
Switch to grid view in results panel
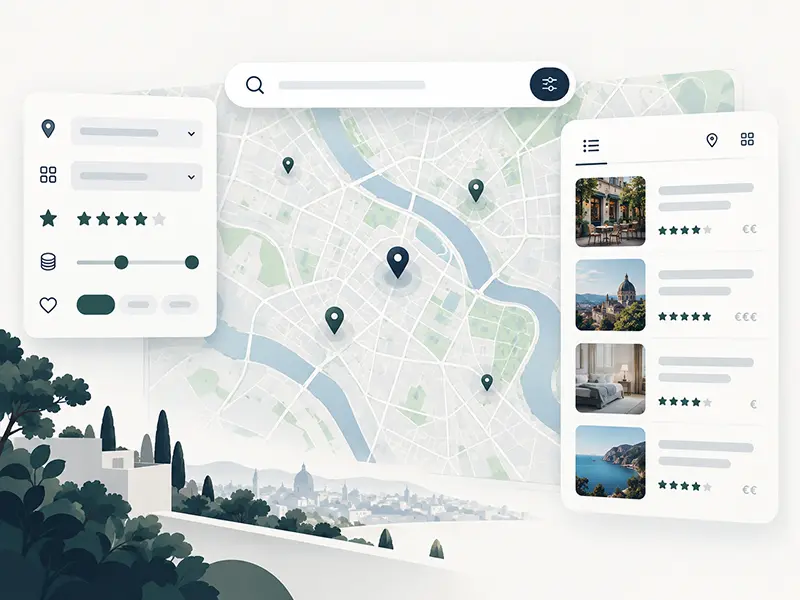pyautogui.click(x=747, y=139)
